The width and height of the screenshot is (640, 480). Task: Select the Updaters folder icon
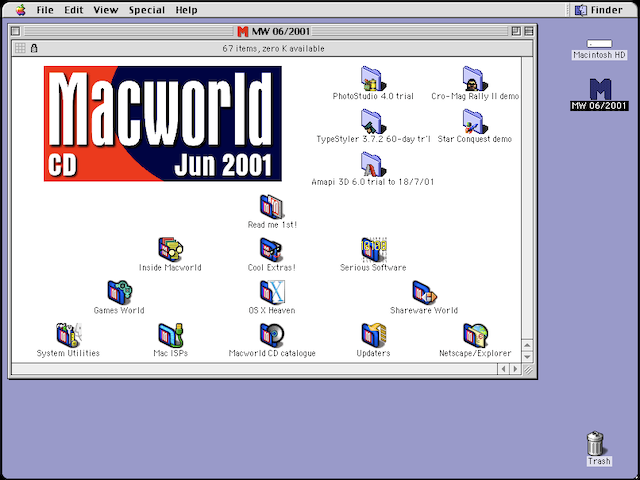click(x=373, y=336)
